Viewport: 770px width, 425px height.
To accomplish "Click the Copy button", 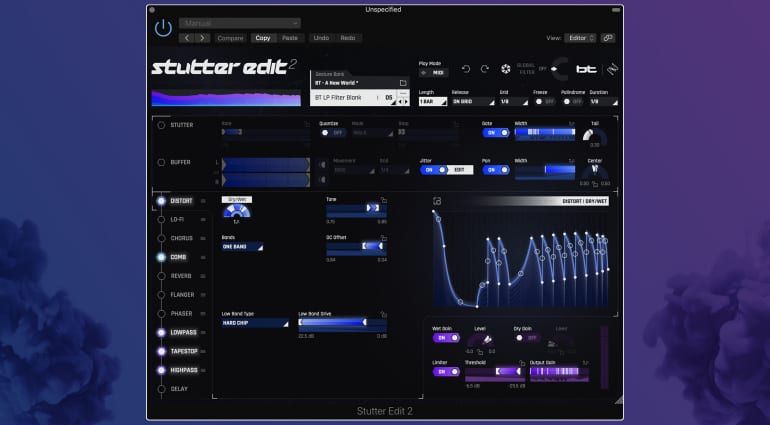I will (263, 38).
